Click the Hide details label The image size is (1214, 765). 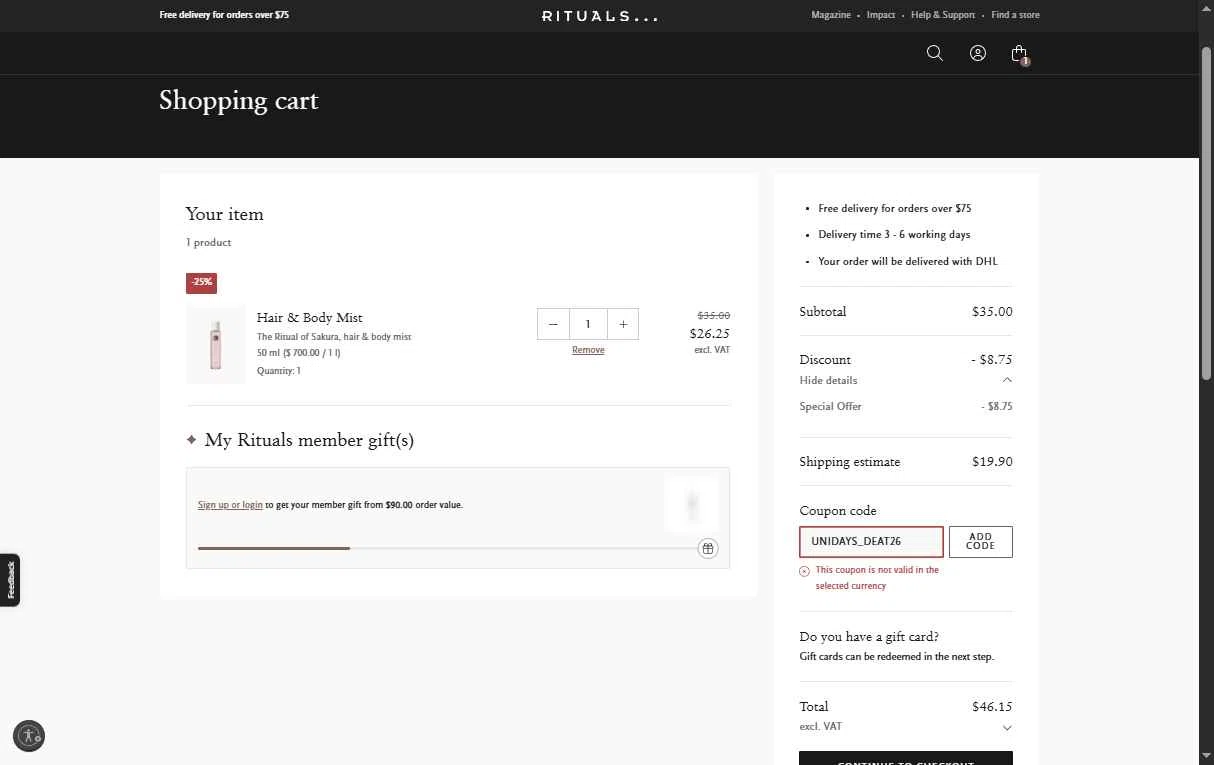[828, 380]
